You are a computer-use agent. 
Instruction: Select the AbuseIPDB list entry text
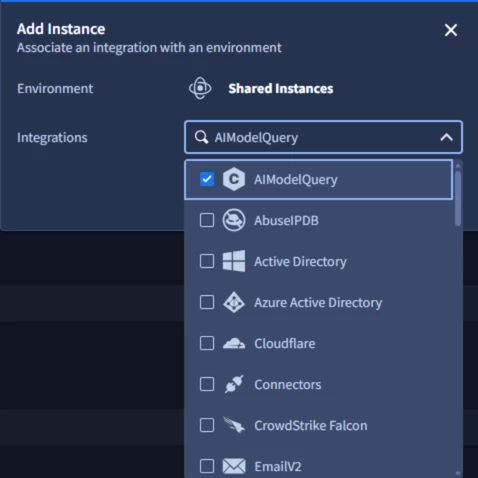(x=286, y=221)
